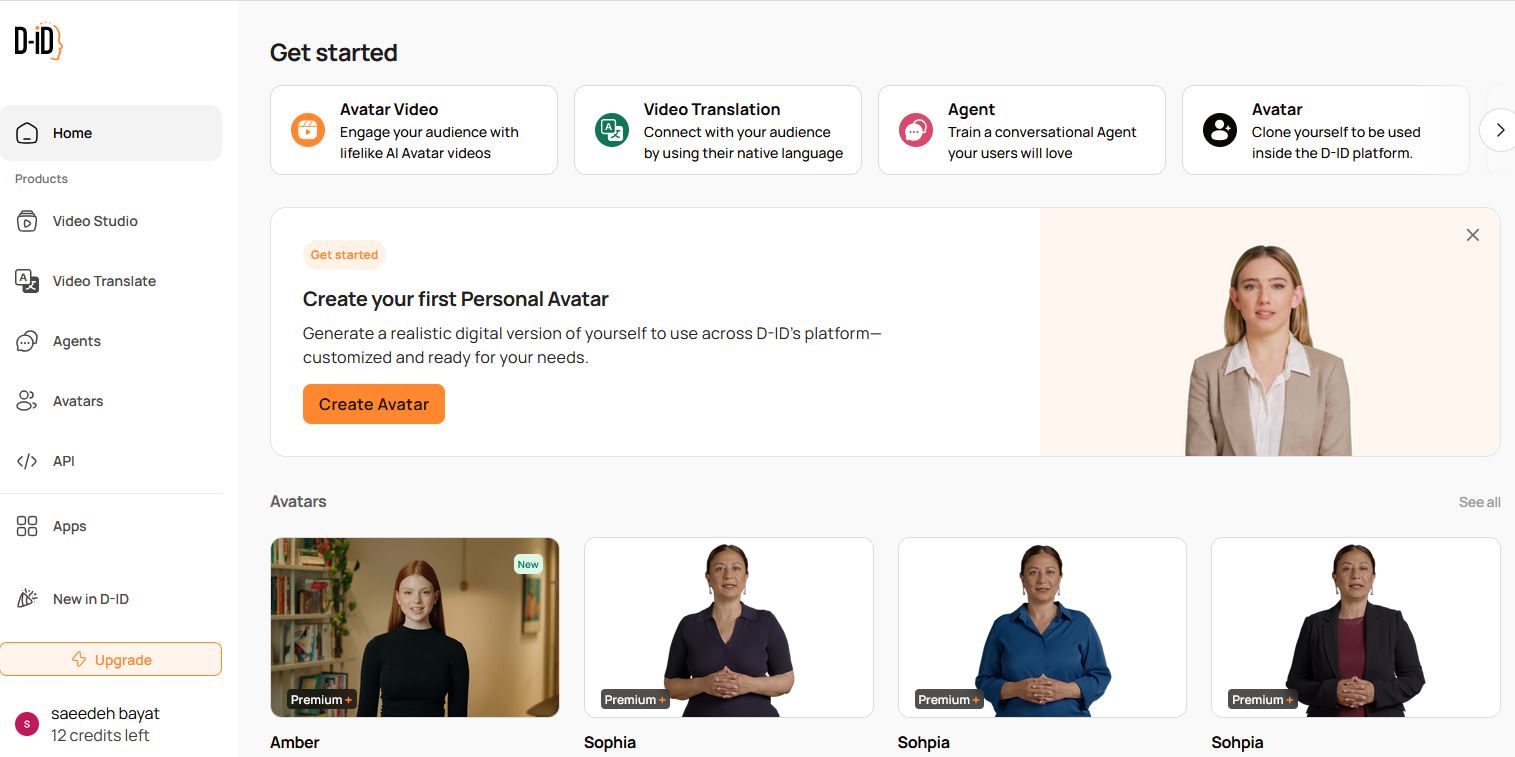Viewport: 1515px width, 757px height.
Task: Click the New in D-ID party icon
Action: click(27, 599)
